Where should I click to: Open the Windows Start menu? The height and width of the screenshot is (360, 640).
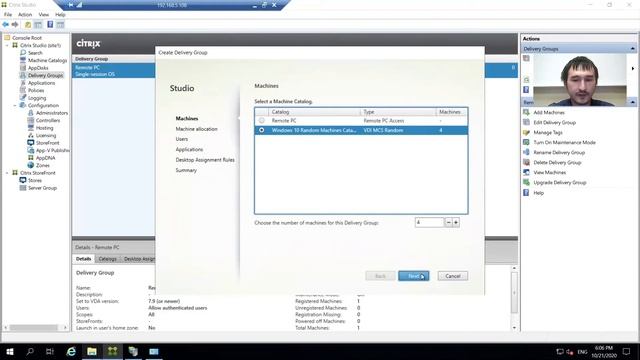pyautogui.click(x=10, y=351)
